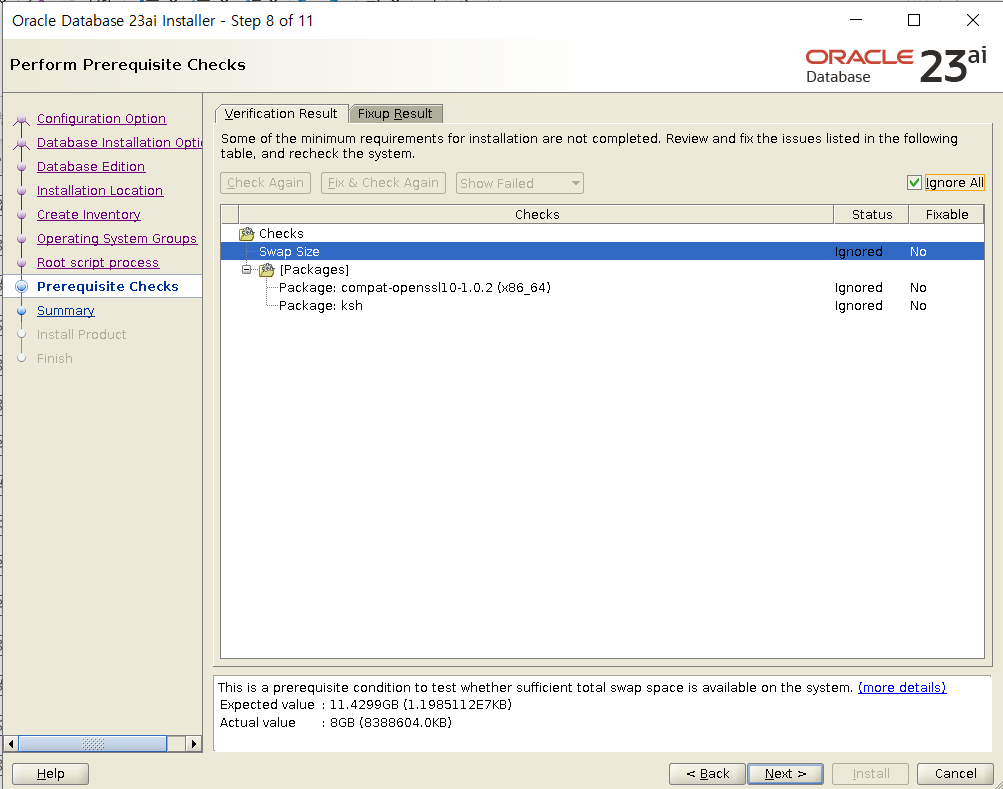The width and height of the screenshot is (1003, 789).
Task: Click the Check Again button
Action: pos(265,183)
